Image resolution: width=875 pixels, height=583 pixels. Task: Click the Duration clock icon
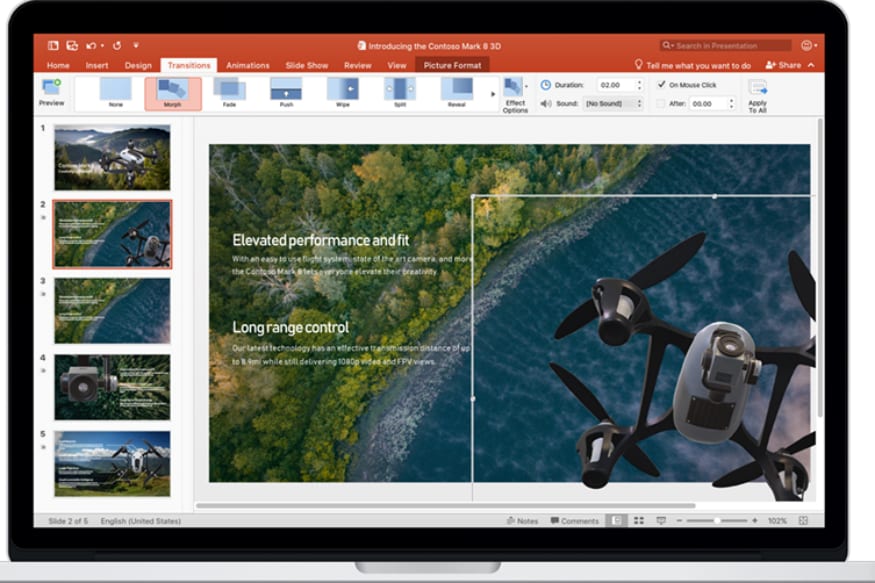coord(546,85)
